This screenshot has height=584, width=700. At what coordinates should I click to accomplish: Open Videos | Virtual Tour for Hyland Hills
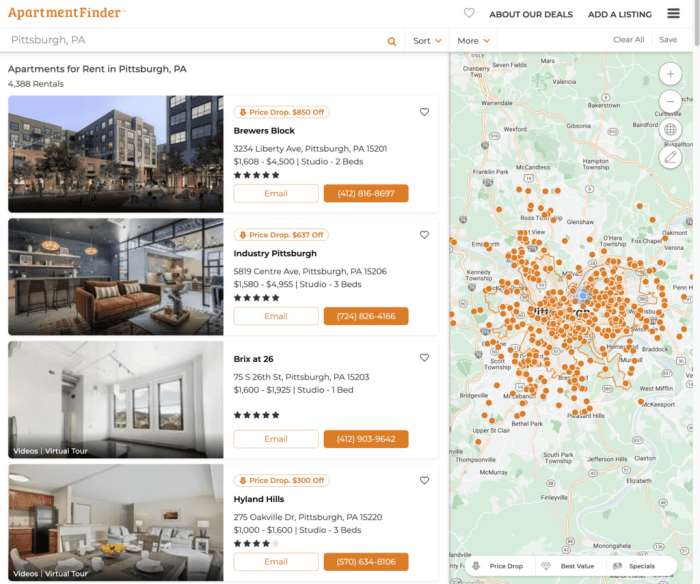tap(50, 574)
